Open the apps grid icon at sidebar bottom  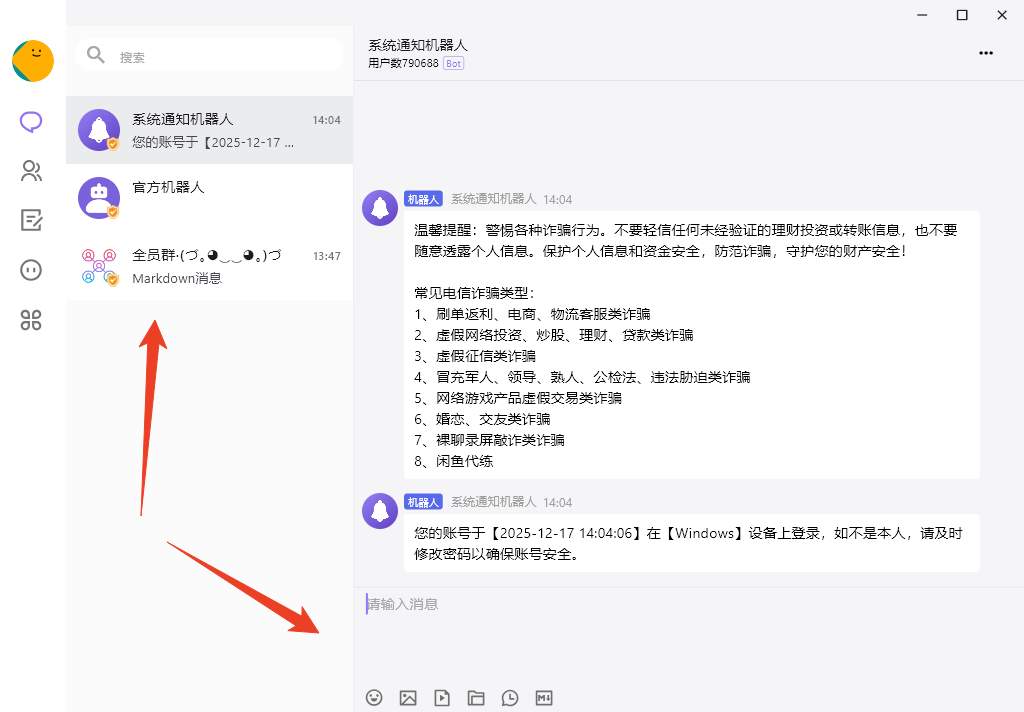(x=30, y=321)
